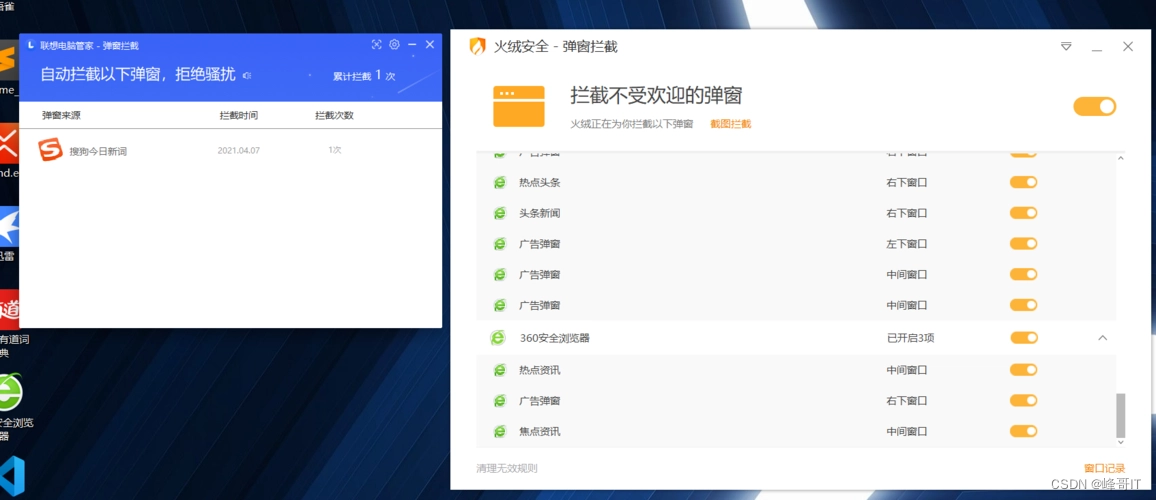
Task: Click the 360安全浏览器 group label
Action: point(554,338)
